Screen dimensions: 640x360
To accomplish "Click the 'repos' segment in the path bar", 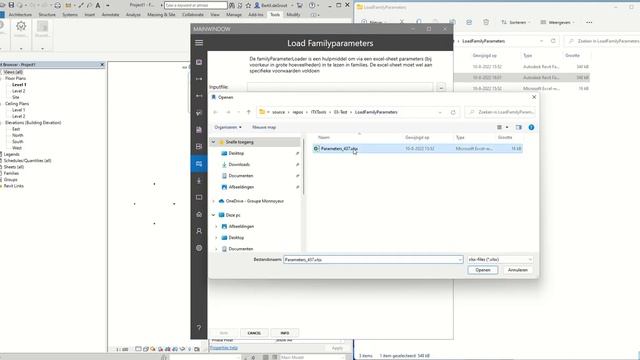I will click(298, 112).
